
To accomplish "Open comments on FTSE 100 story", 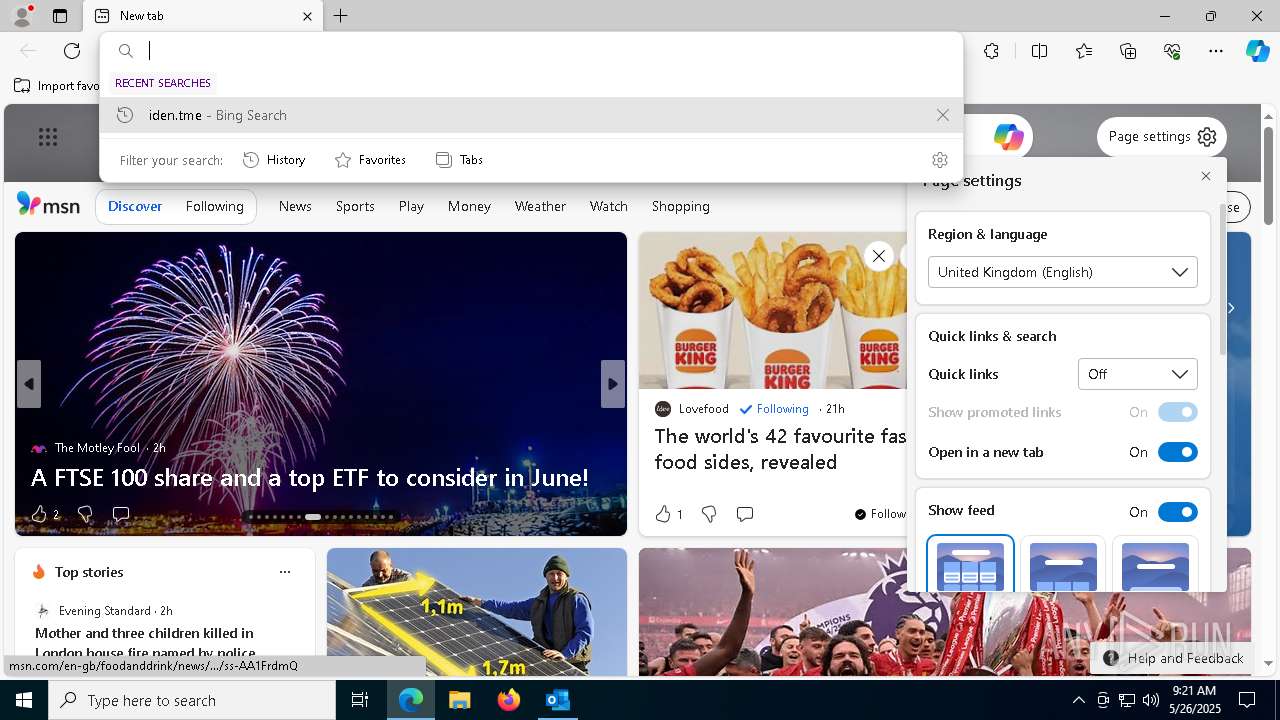I will pyautogui.click(x=121, y=514).
